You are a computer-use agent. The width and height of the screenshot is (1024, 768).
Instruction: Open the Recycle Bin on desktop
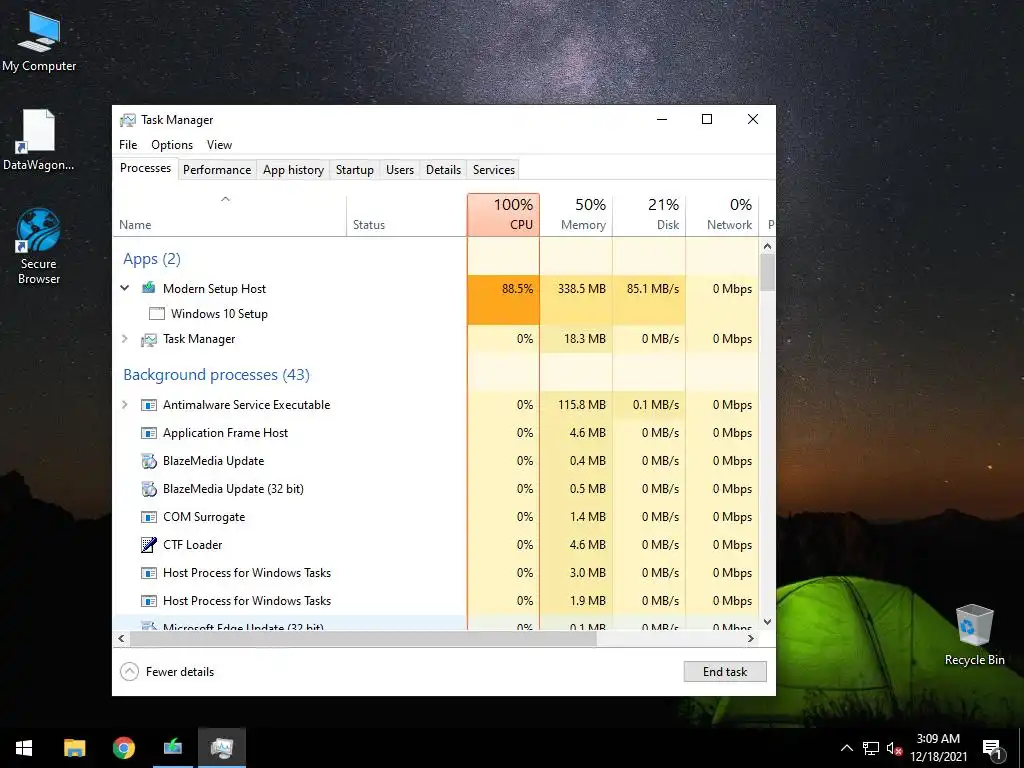[974, 635]
